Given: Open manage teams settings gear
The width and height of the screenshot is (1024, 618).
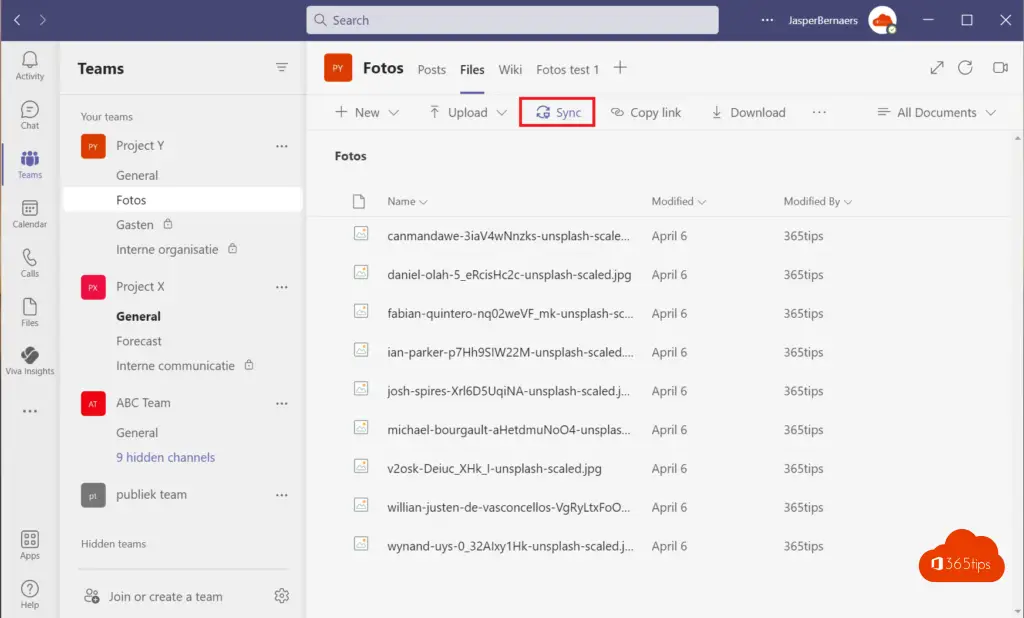Looking at the screenshot, I should [x=282, y=596].
